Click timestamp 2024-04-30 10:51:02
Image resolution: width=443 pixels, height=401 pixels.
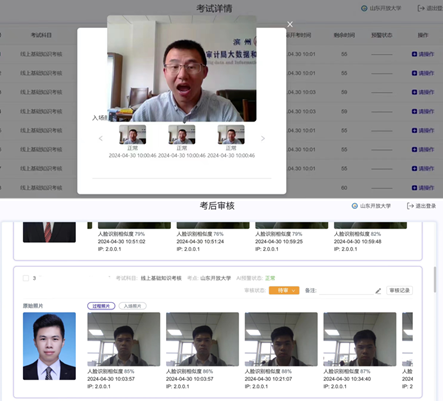[122, 241]
